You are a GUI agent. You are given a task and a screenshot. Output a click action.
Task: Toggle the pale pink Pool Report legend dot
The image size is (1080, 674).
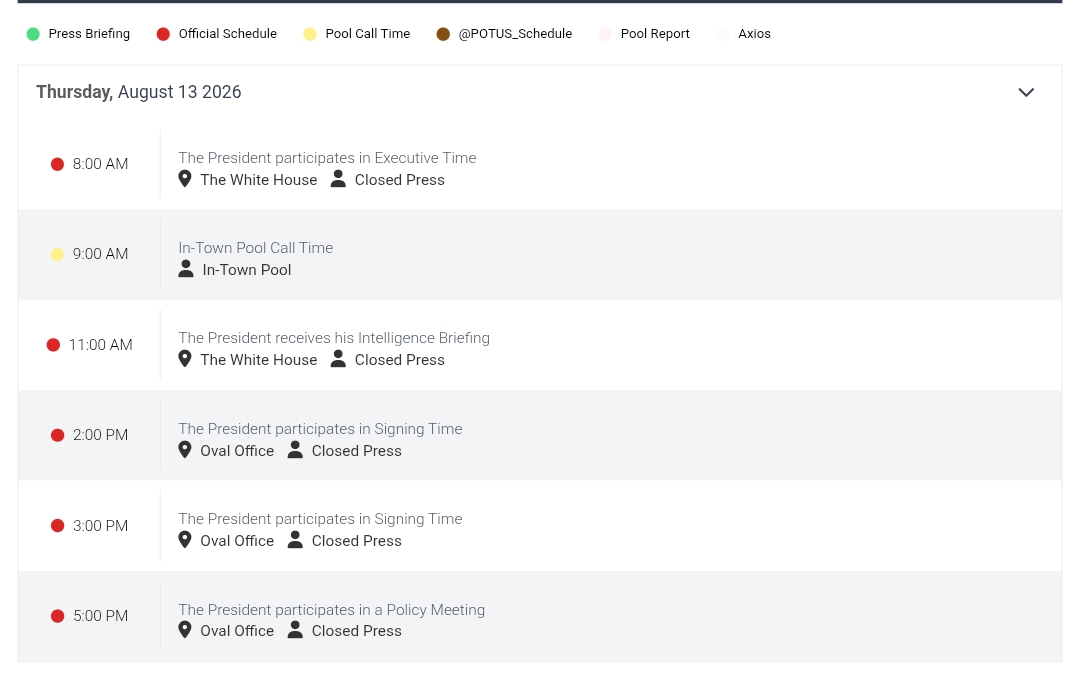(605, 34)
